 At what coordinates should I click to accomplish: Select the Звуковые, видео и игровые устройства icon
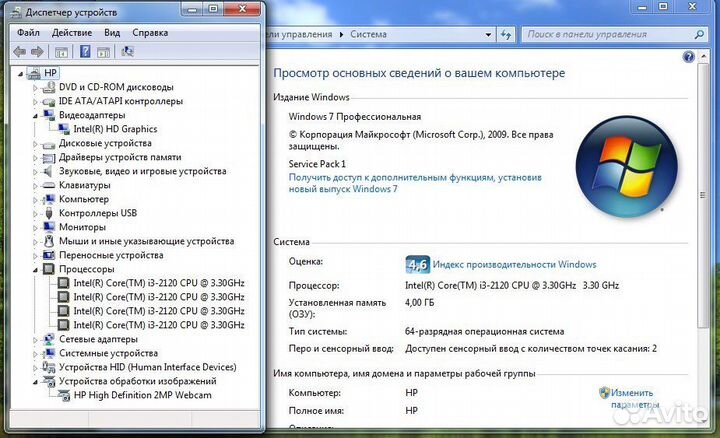pyautogui.click(x=48, y=171)
